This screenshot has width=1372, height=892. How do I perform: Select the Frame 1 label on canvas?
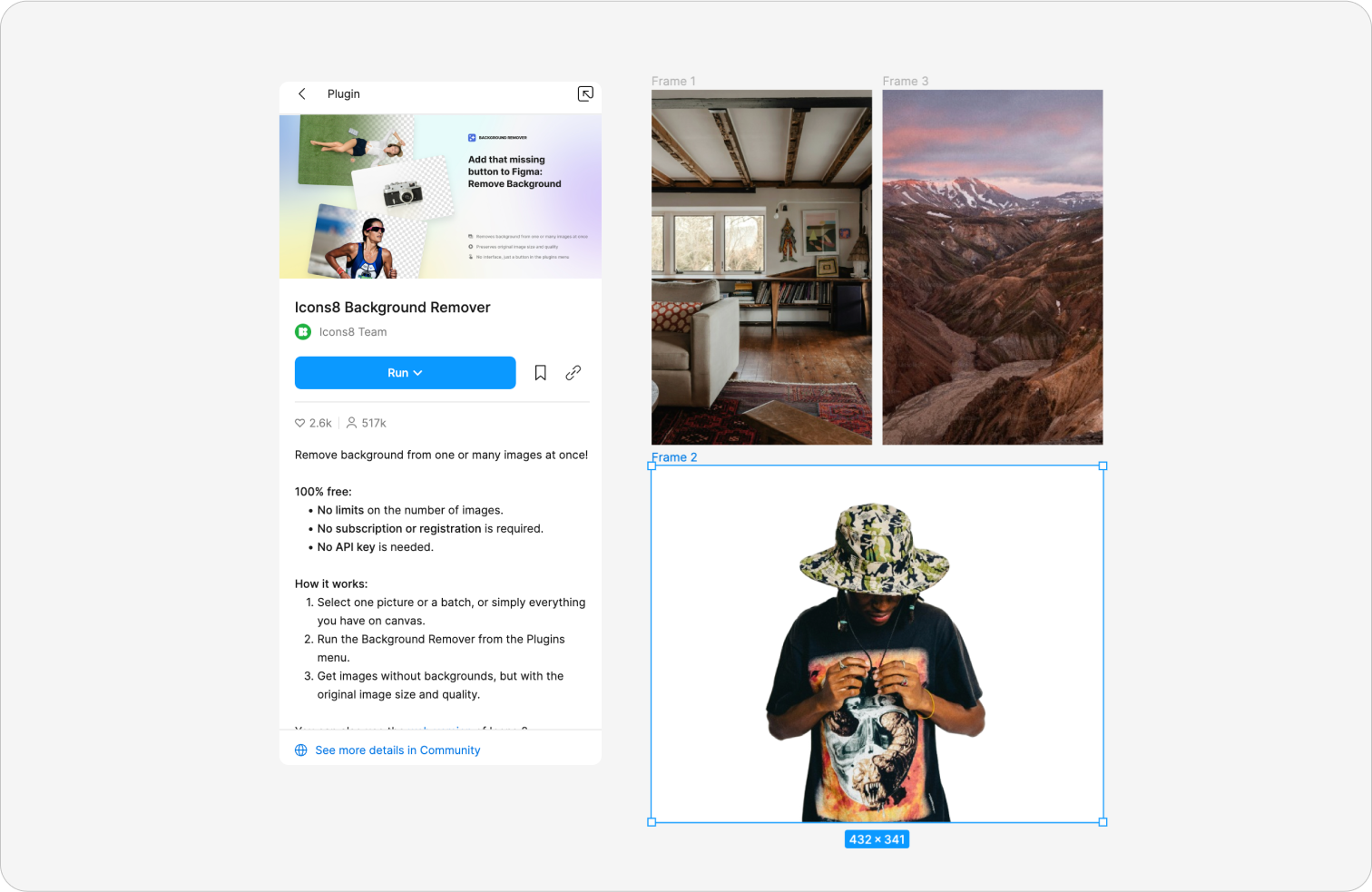673,81
